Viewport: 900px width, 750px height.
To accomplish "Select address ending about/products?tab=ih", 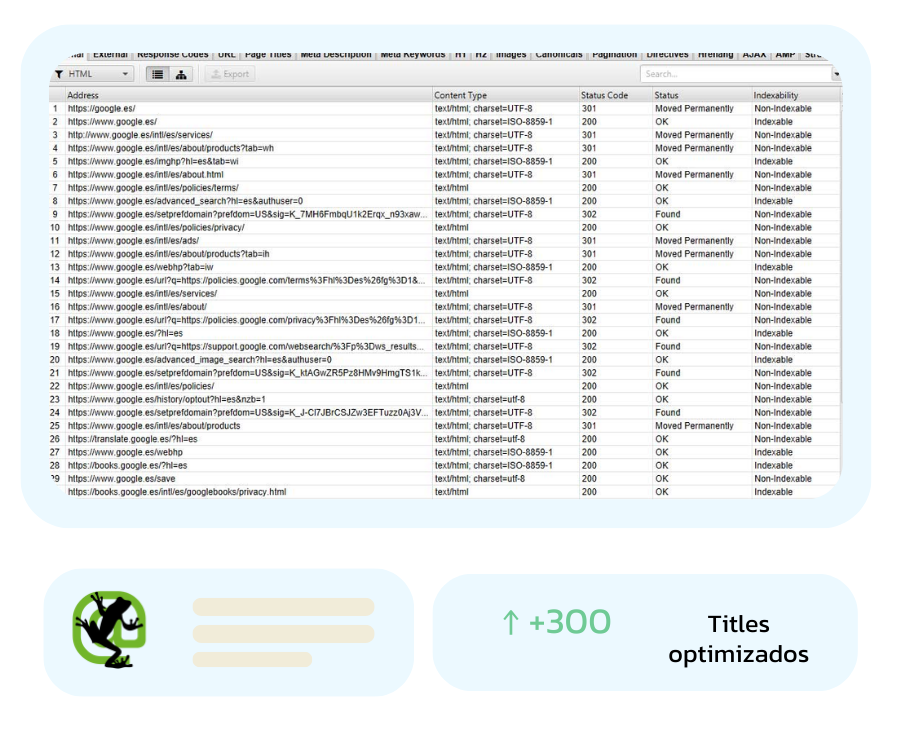I will [x=168, y=254].
